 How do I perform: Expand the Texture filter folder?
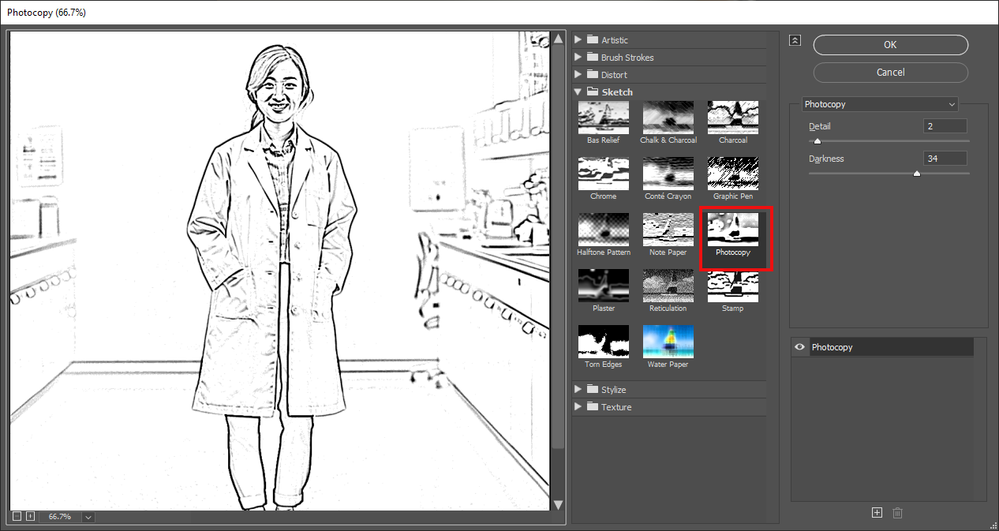coord(579,407)
